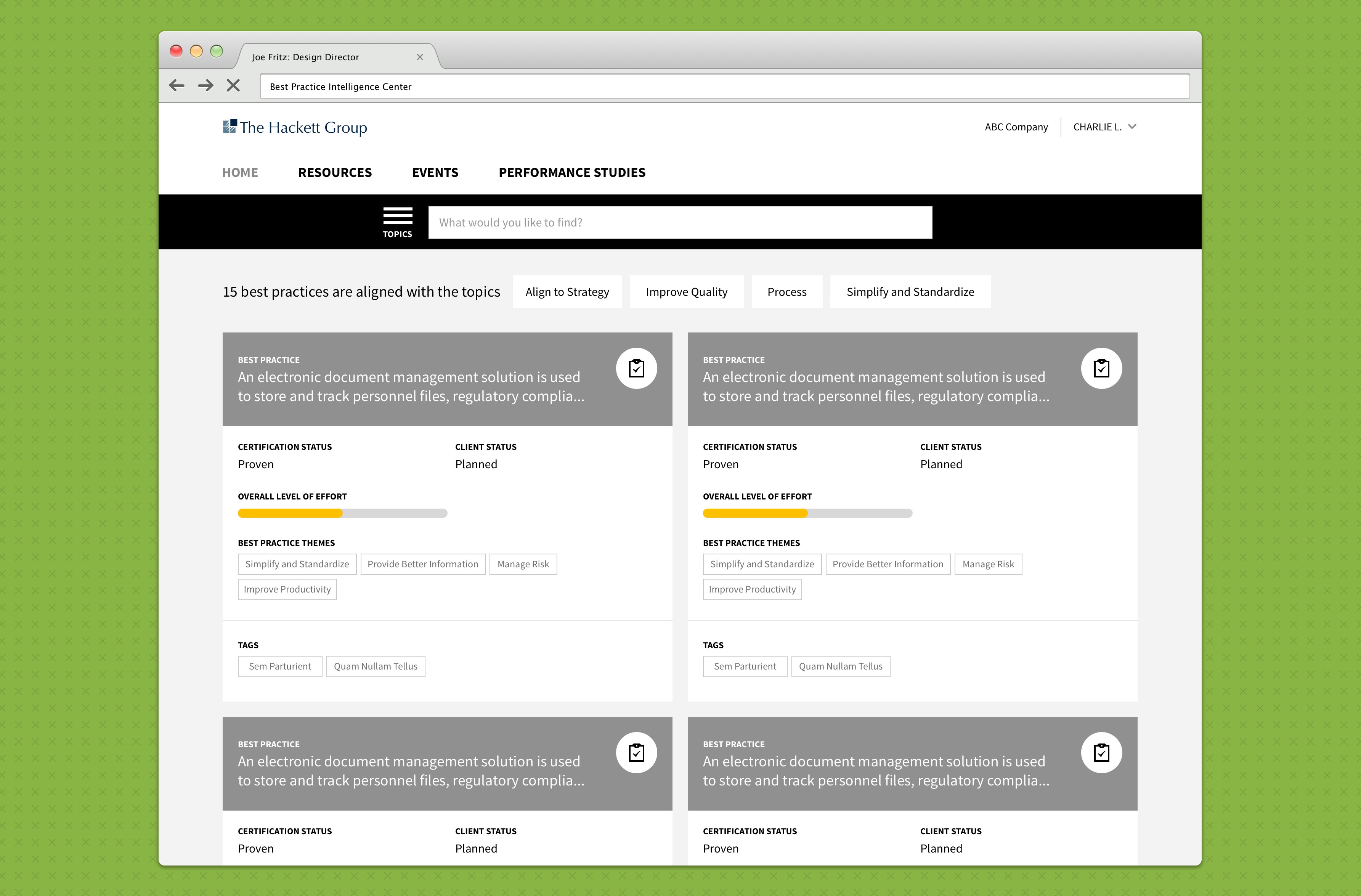Click the browser back arrow
1361x896 pixels.
(x=177, y=86)
